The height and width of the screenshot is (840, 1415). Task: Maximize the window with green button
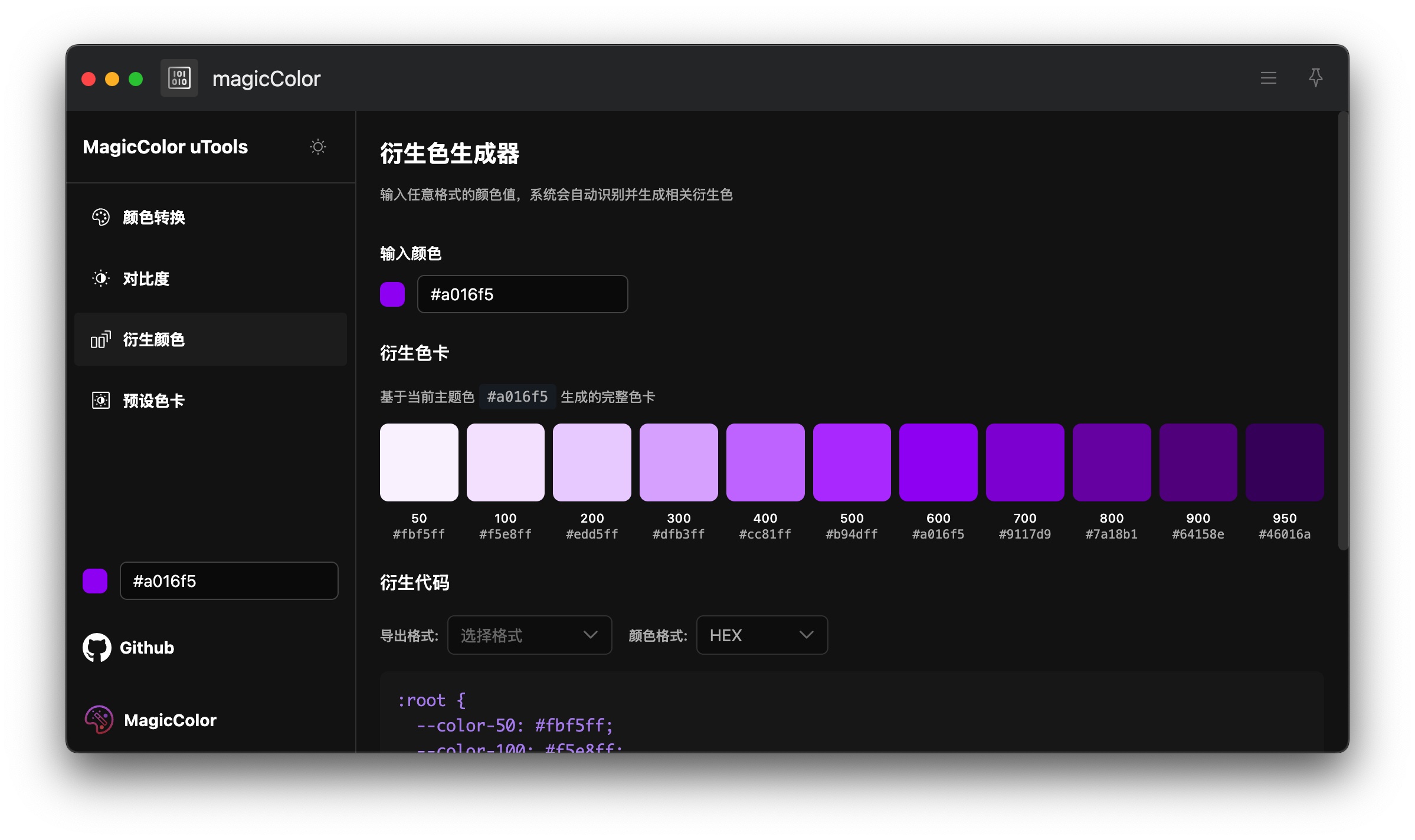tap(136, 78)
